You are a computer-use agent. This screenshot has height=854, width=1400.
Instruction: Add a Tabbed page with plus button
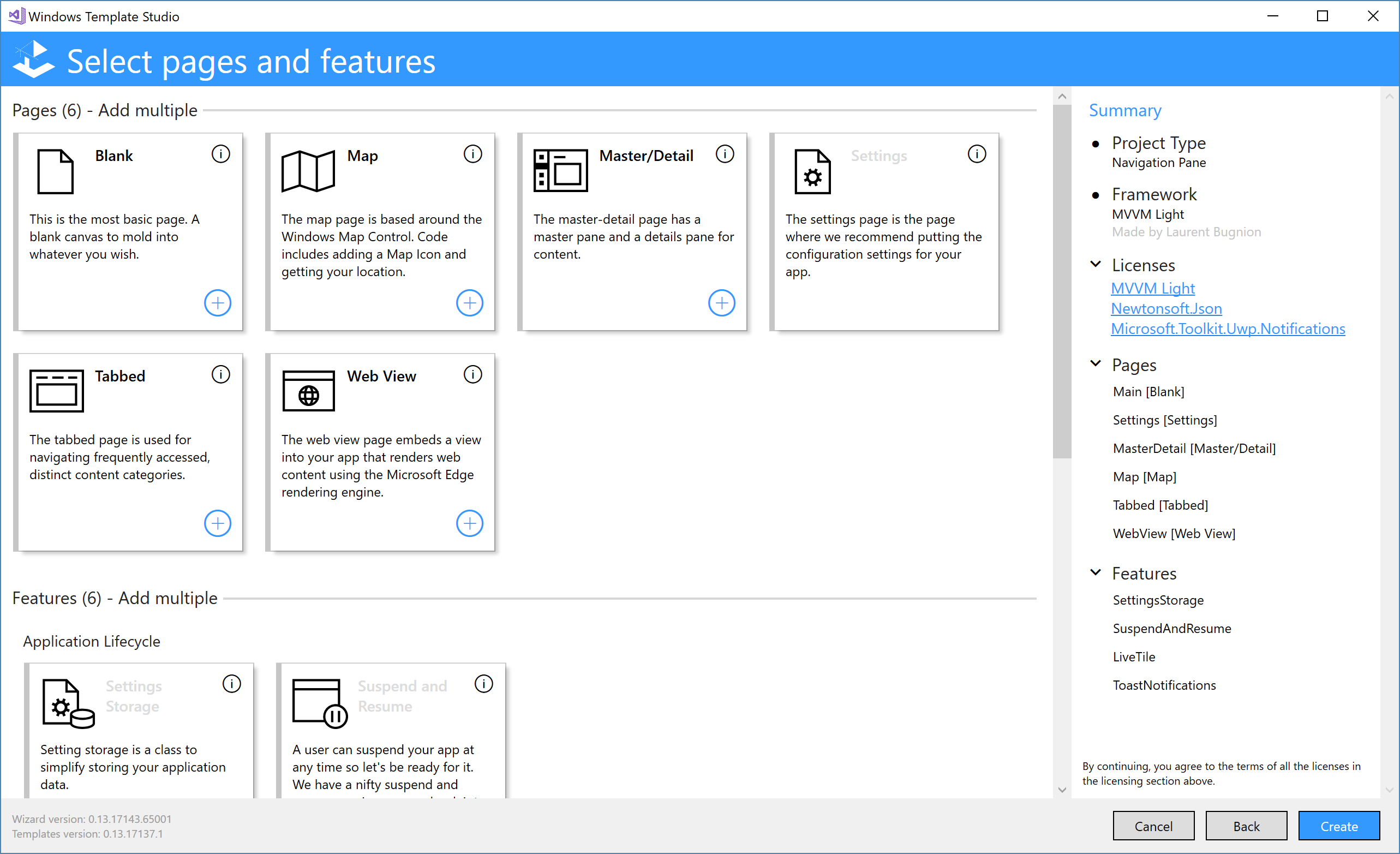[x=218, y=523]
